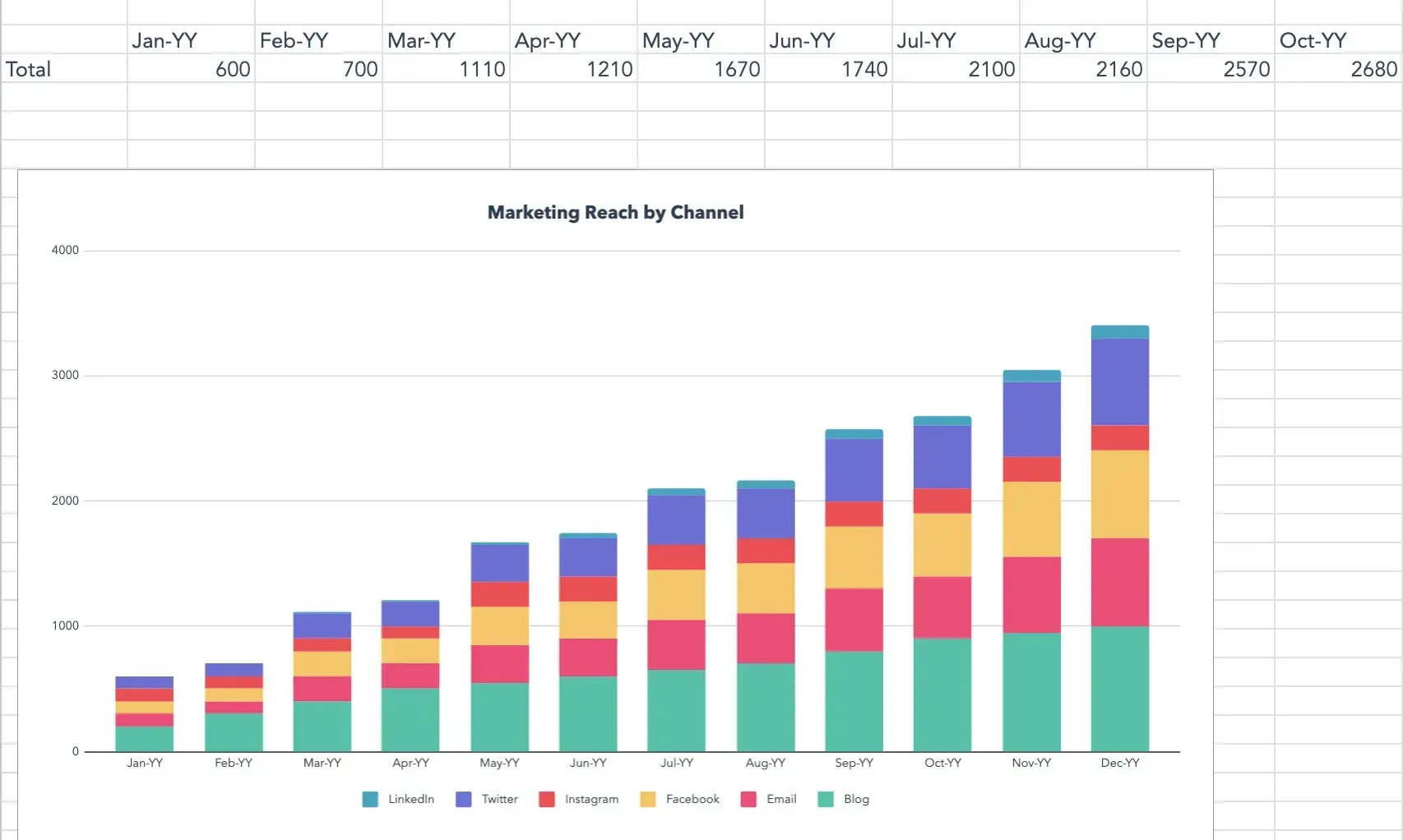Click the 4000 y-axis label

pos(65,250)
